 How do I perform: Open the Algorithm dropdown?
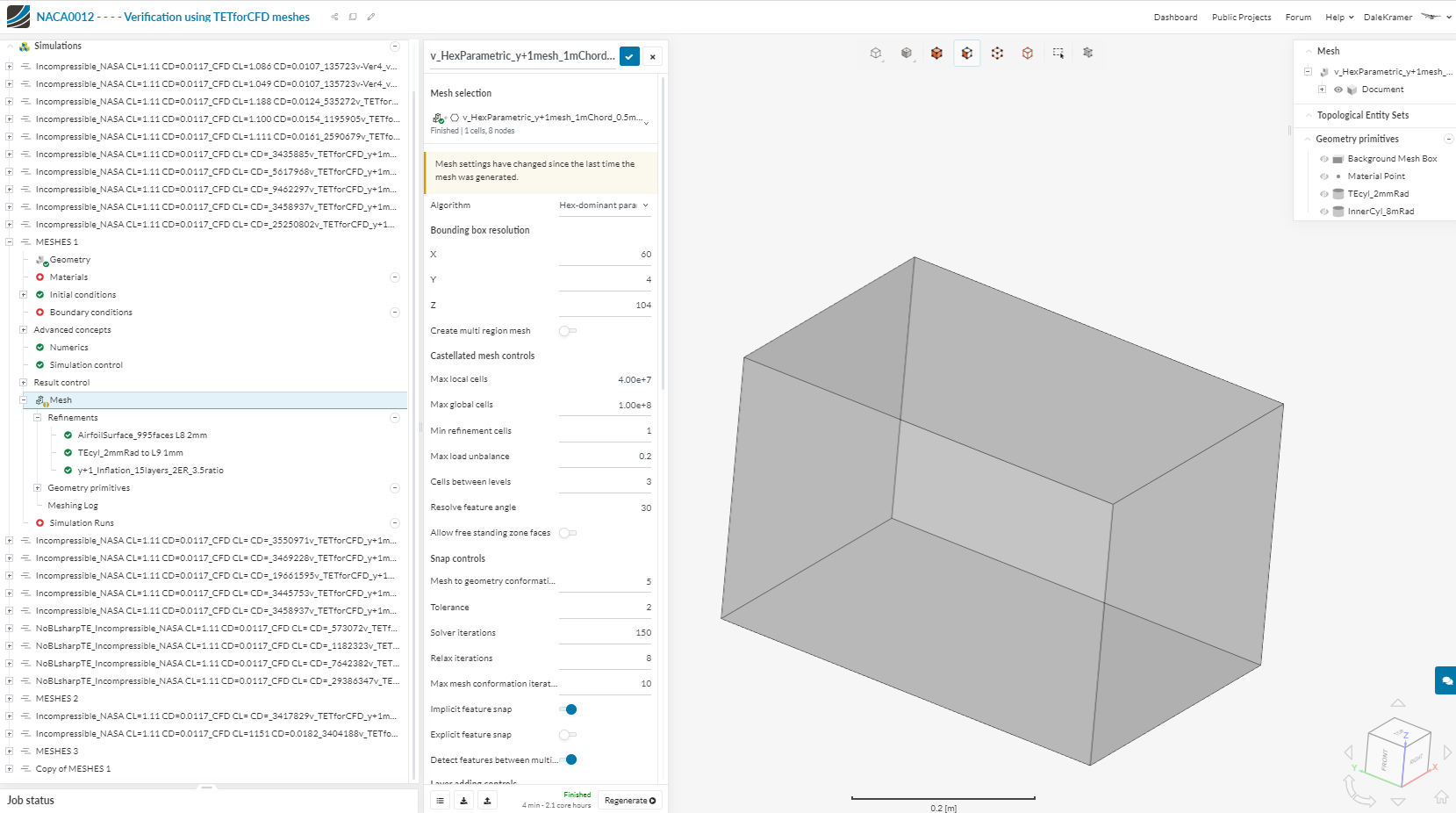point(604,205)
